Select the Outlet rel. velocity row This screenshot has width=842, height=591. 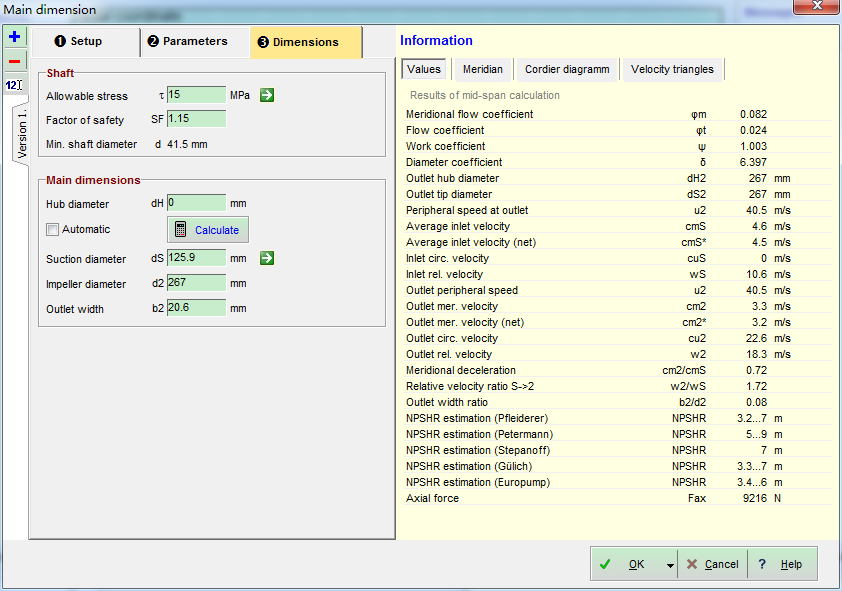point(618,354)
